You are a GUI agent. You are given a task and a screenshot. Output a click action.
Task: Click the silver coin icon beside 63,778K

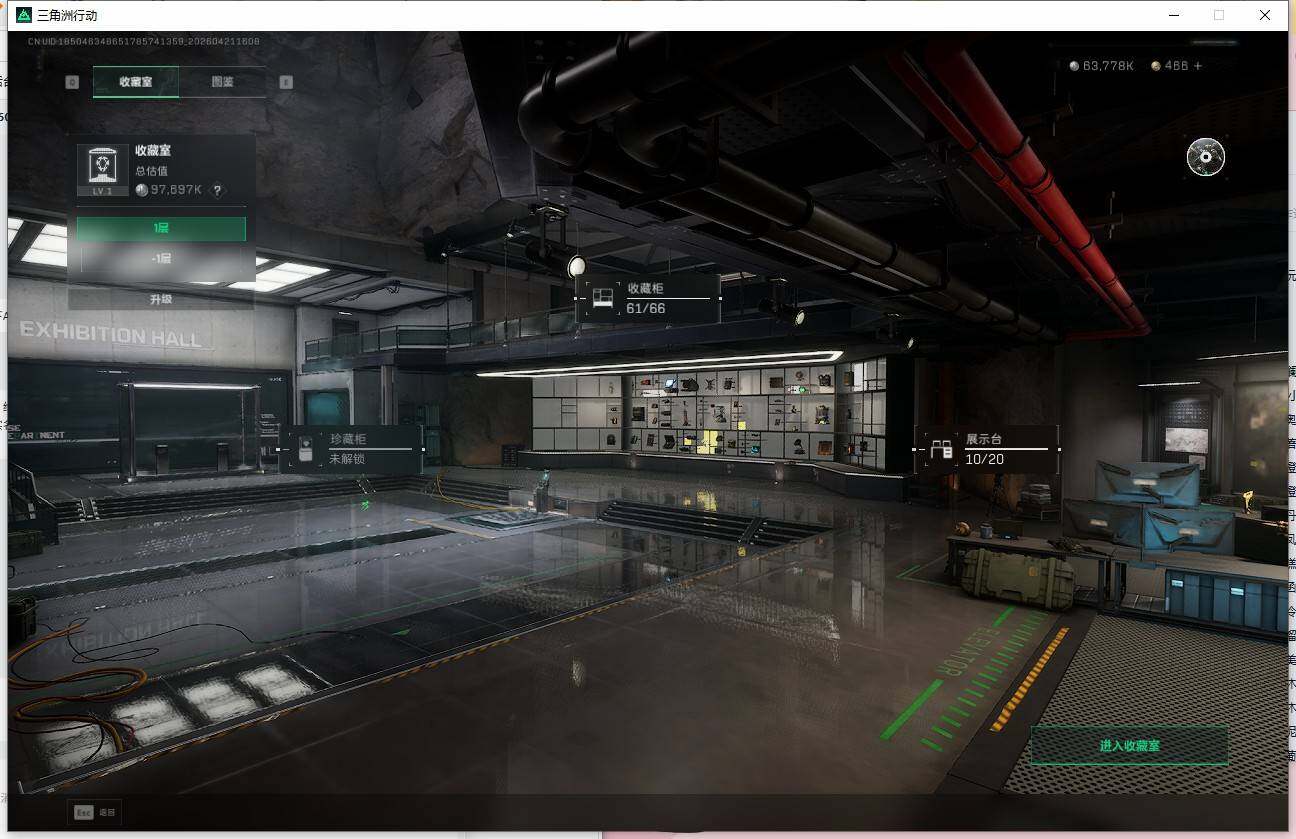[x=1074, y=66]
